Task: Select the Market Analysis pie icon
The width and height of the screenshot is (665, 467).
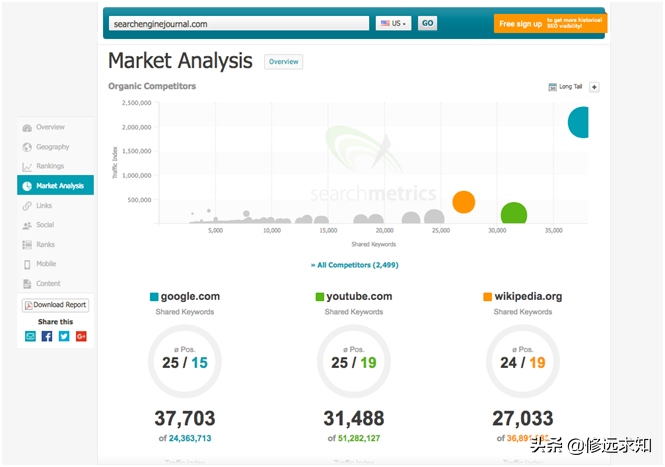Action: click(27, 186)
